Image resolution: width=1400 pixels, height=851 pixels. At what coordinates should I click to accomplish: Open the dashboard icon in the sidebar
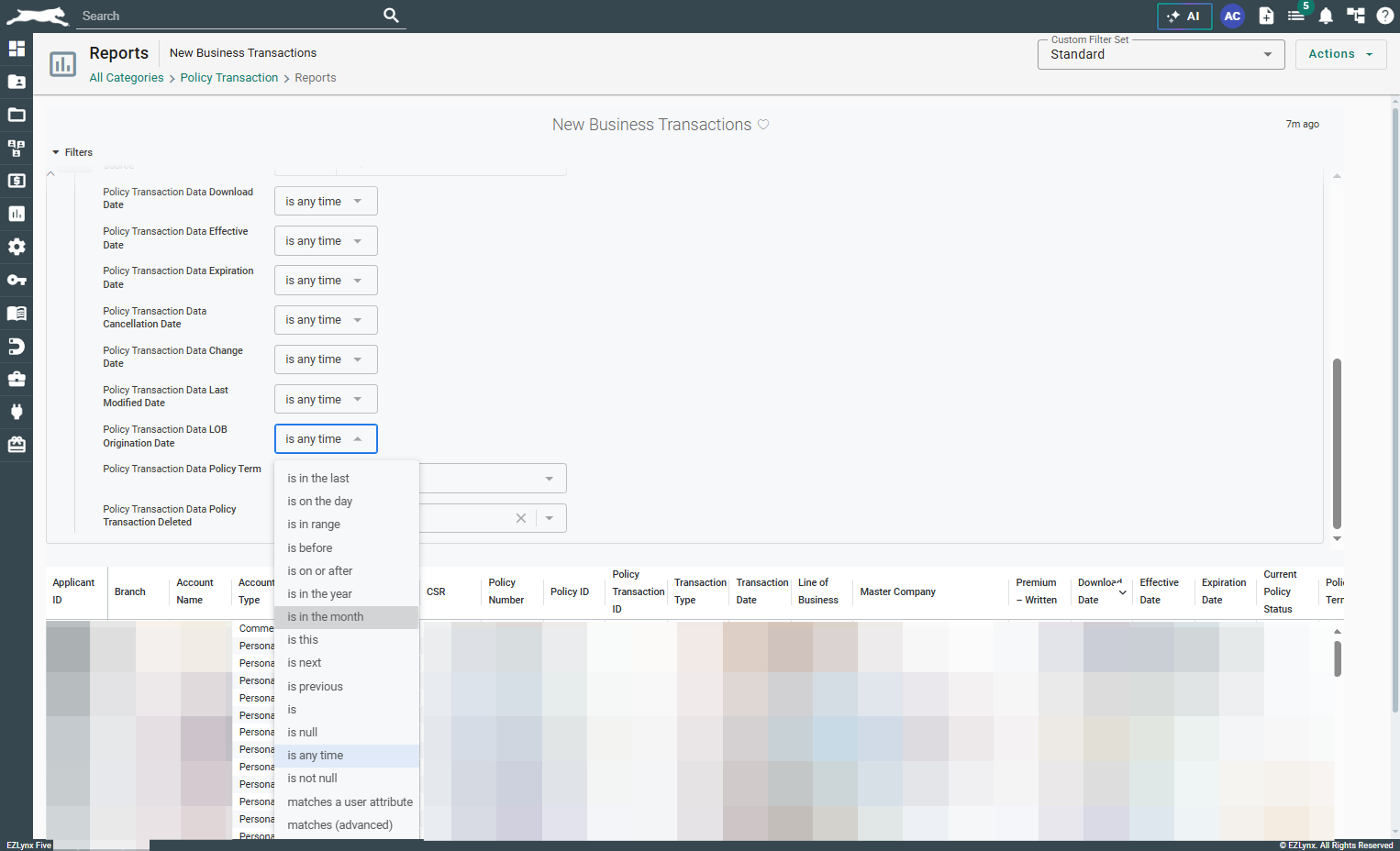click(x=17, y=49)
